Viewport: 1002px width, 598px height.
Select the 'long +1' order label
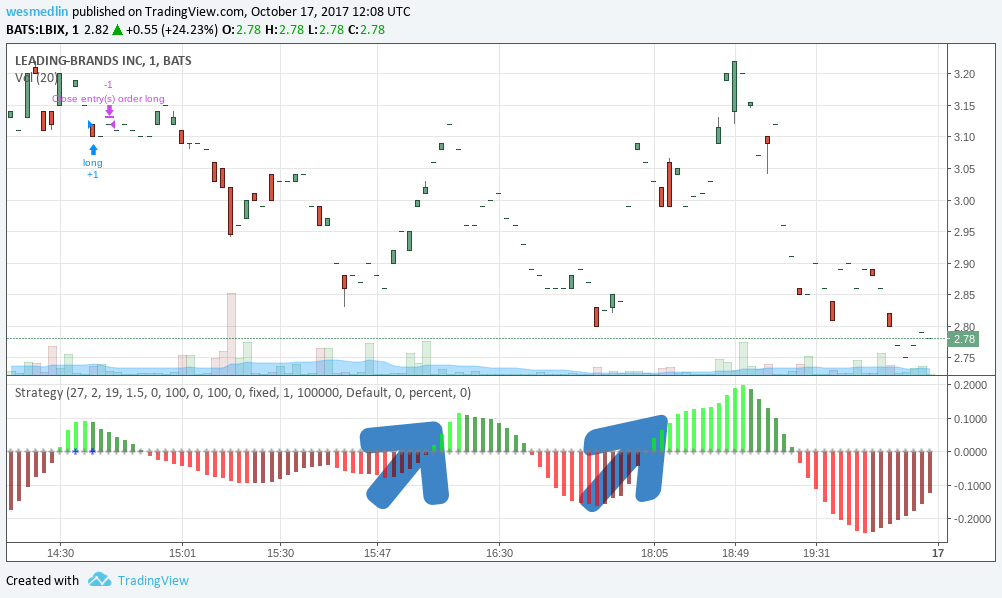[93, 168]
